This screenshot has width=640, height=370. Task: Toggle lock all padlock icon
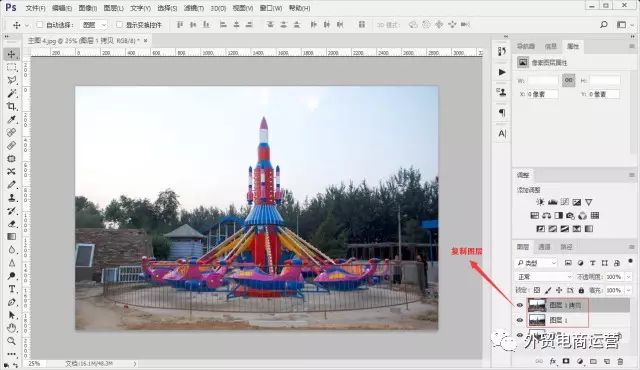(581, 290)
